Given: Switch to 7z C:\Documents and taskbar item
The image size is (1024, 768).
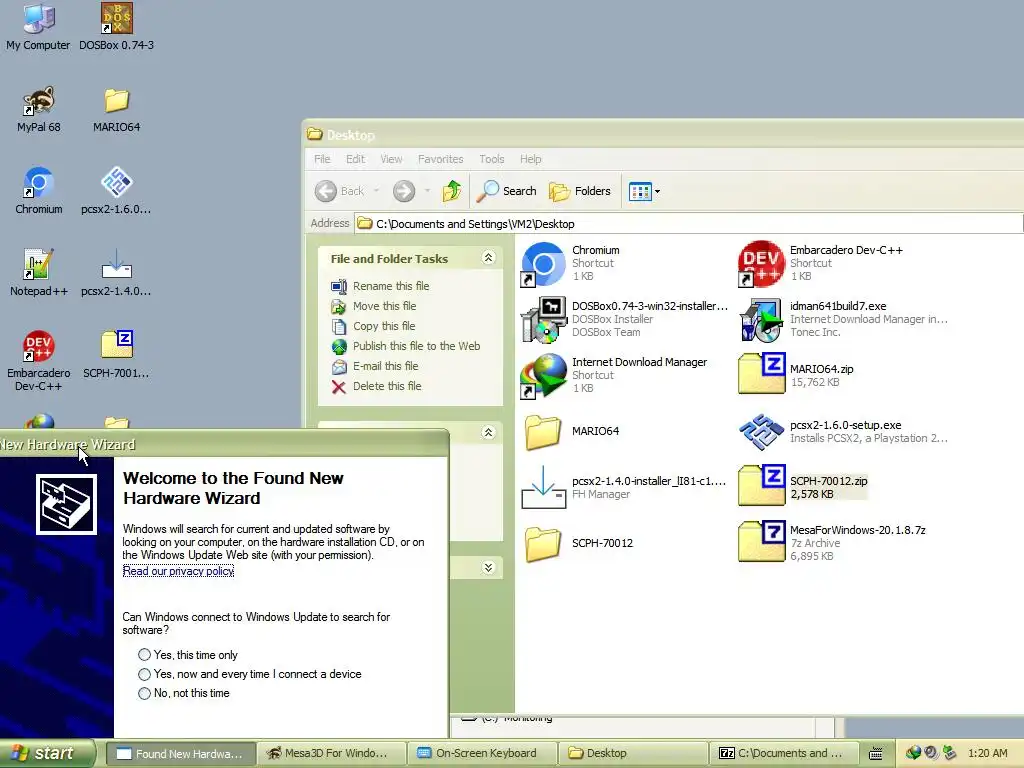Looking at the screenshot, I should pos(784,753).
